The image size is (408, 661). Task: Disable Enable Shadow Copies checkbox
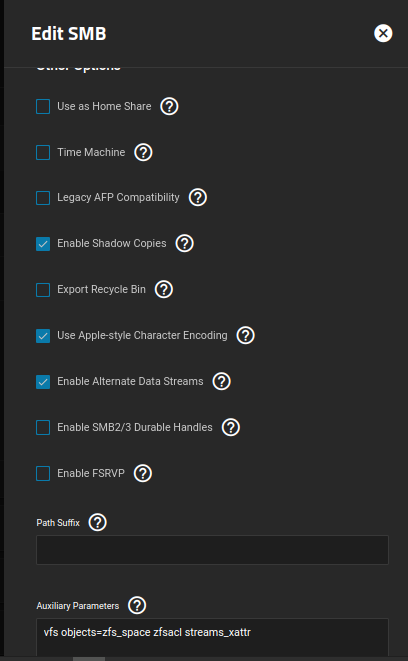[x=43, y=244]
